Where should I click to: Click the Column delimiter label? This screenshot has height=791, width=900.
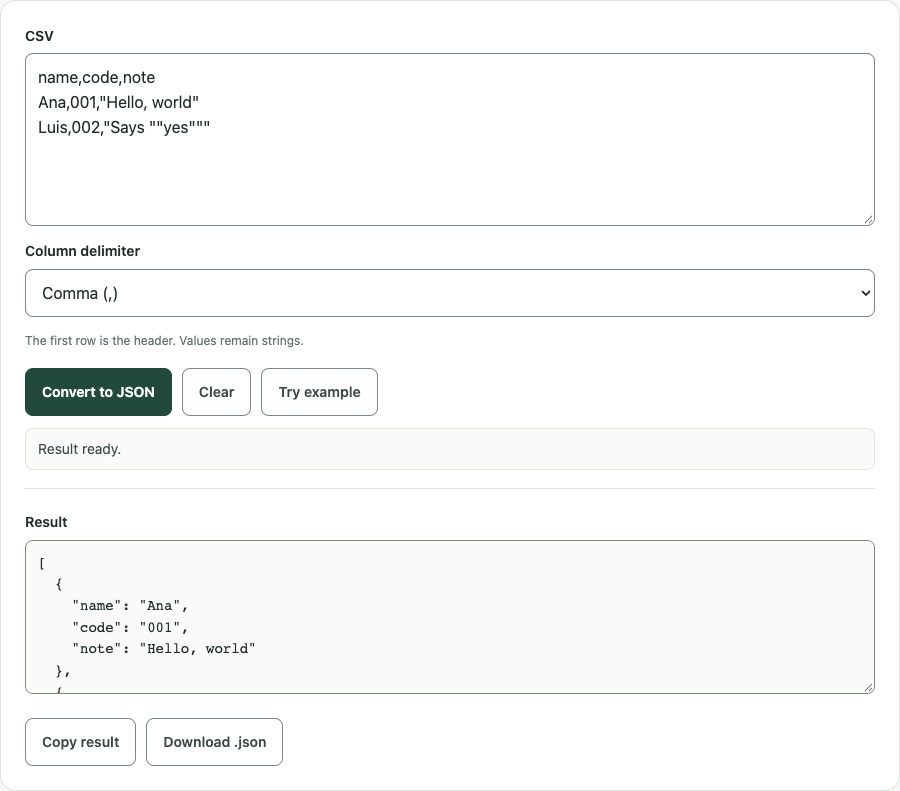coord(83,251)
